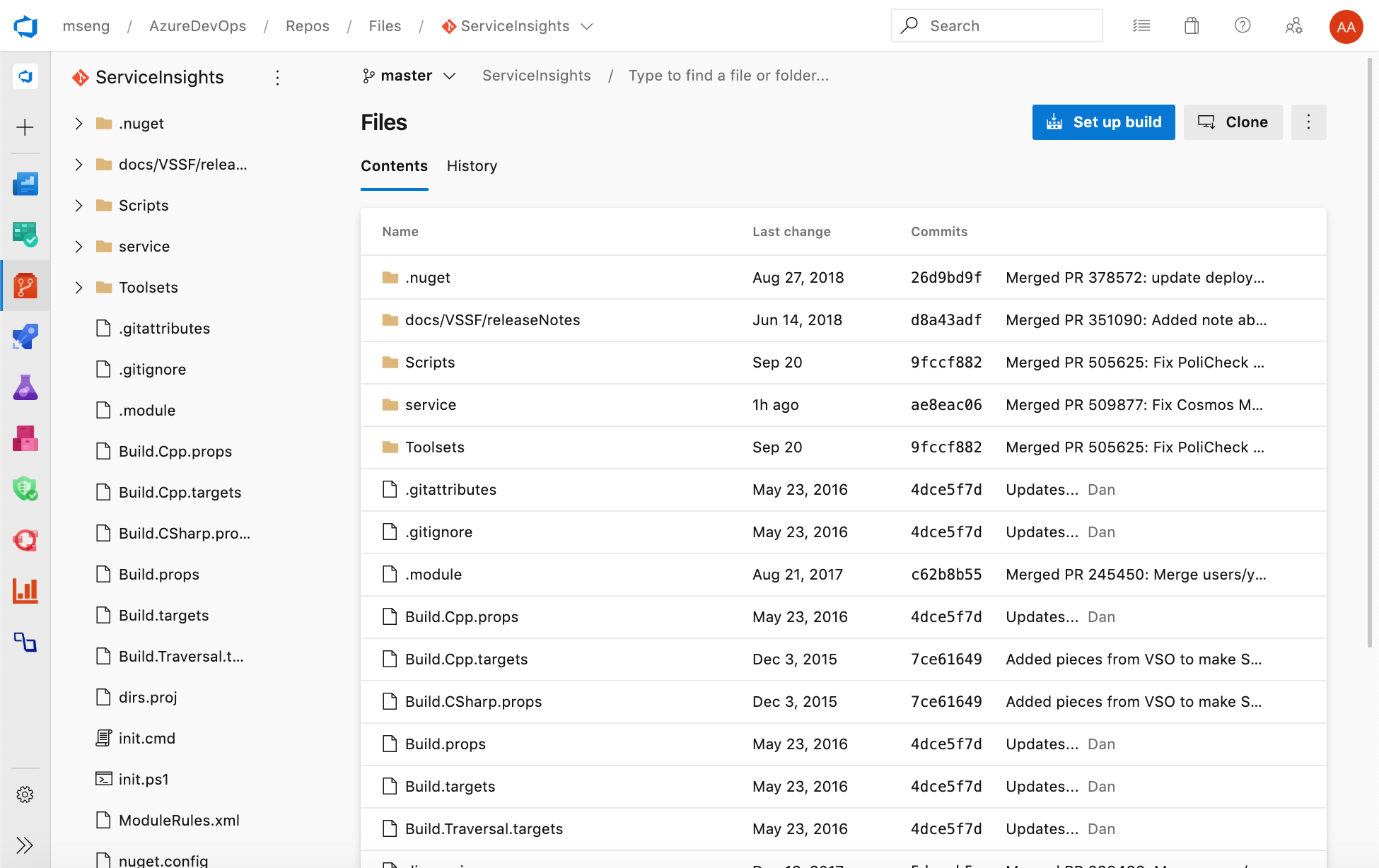Click the Clone button
The width and height of the screenshot is (1379, 868).
1233,122
